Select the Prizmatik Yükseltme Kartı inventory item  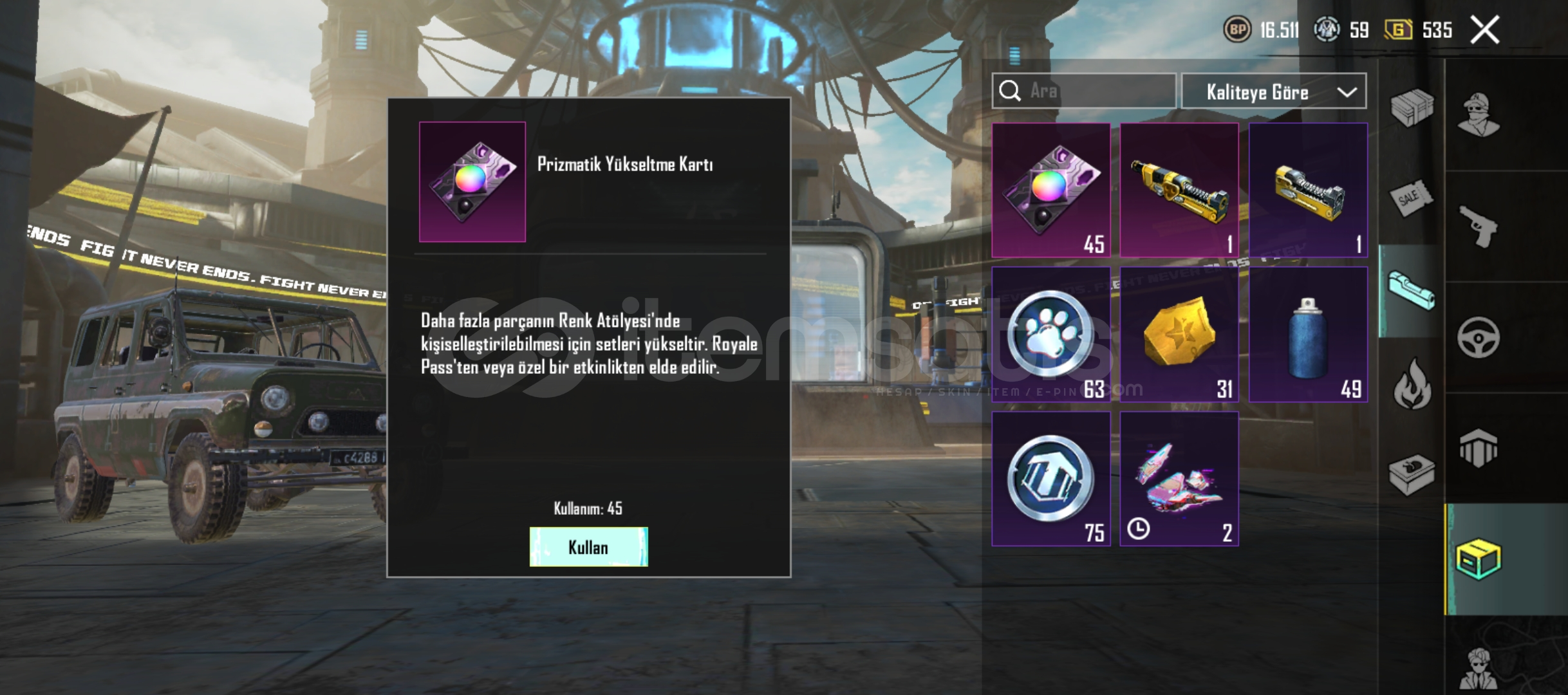(1051, 190)
